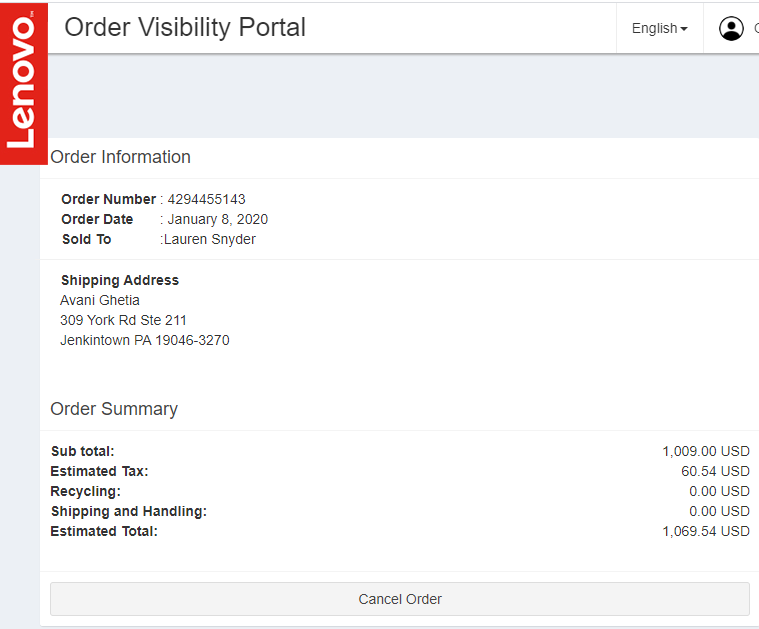Click the Shipping Address label
The height and width of the screenshot is (629, 759).
coord(120,280)
